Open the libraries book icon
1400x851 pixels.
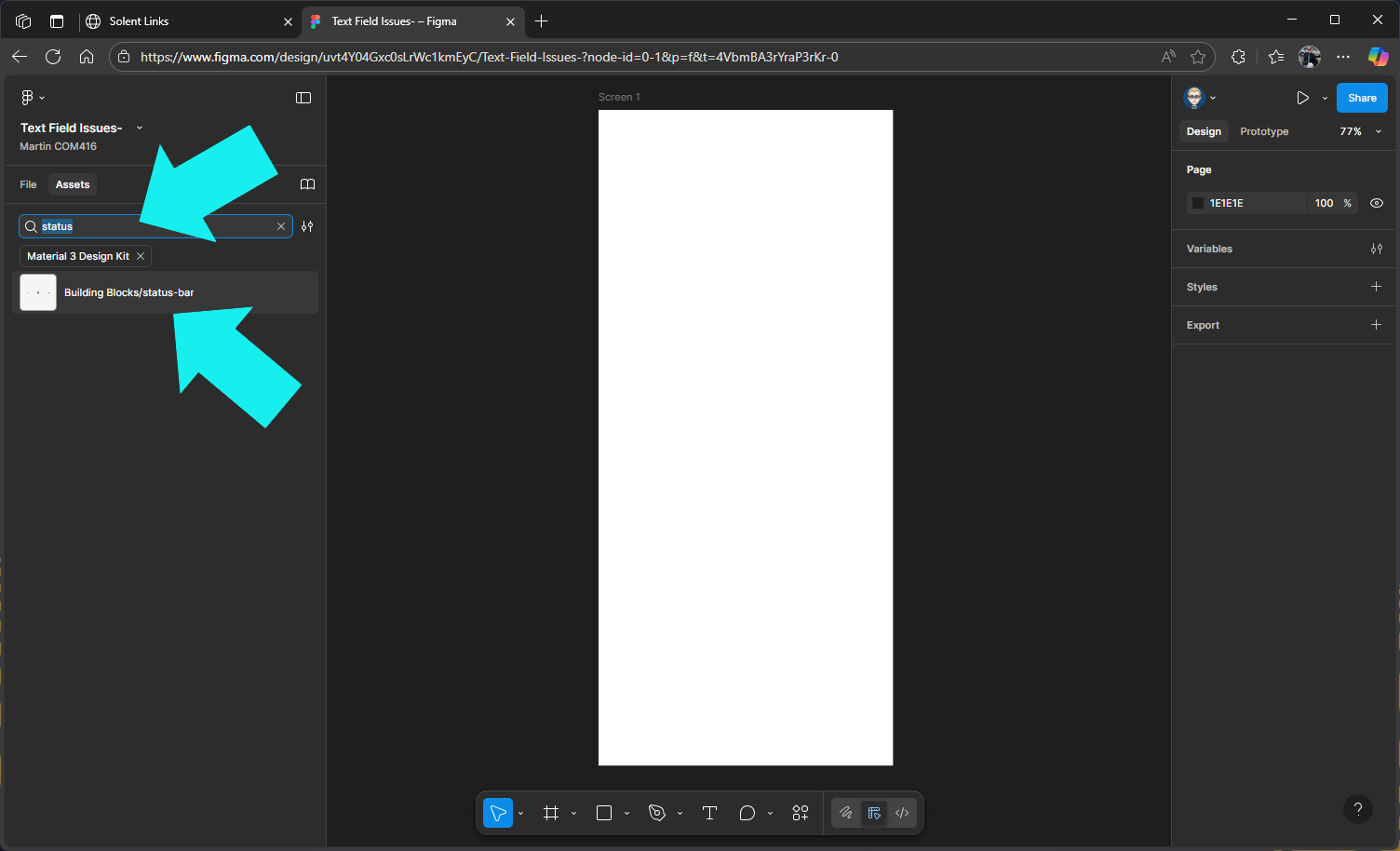(x=307, y=184)
